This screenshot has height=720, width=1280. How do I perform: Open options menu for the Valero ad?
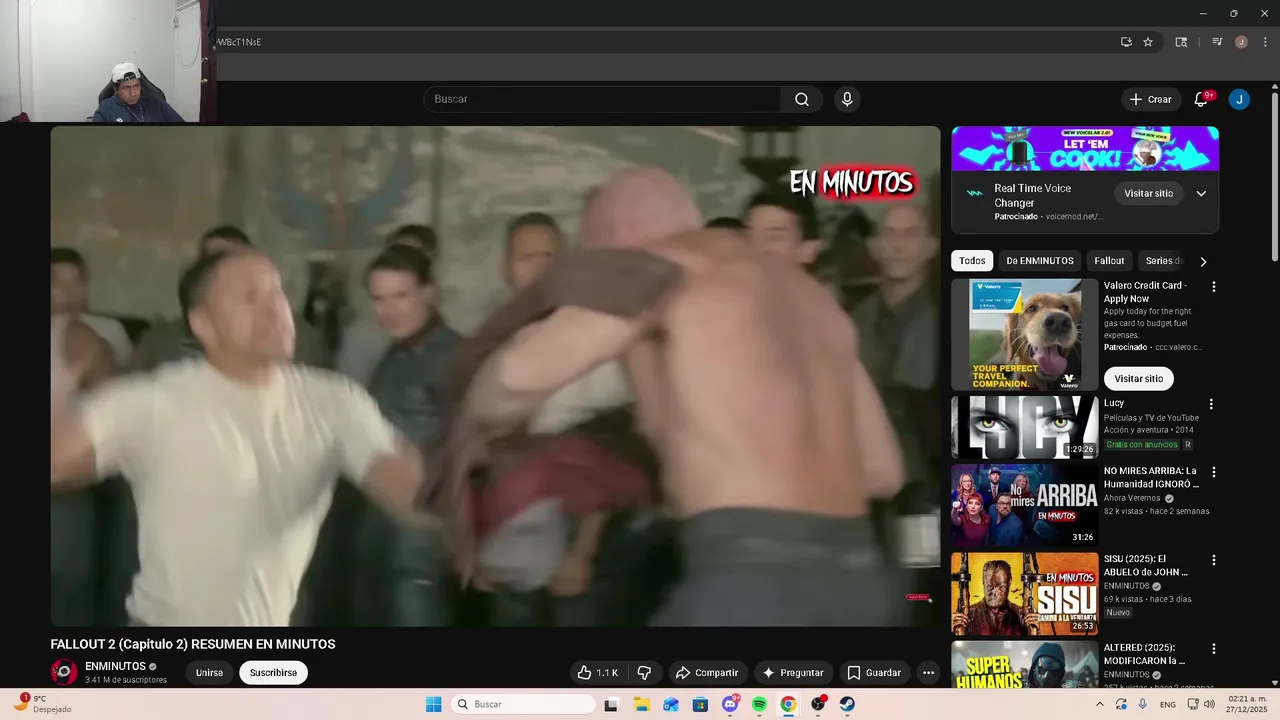pyautogui.click(x=1214, y=287)
